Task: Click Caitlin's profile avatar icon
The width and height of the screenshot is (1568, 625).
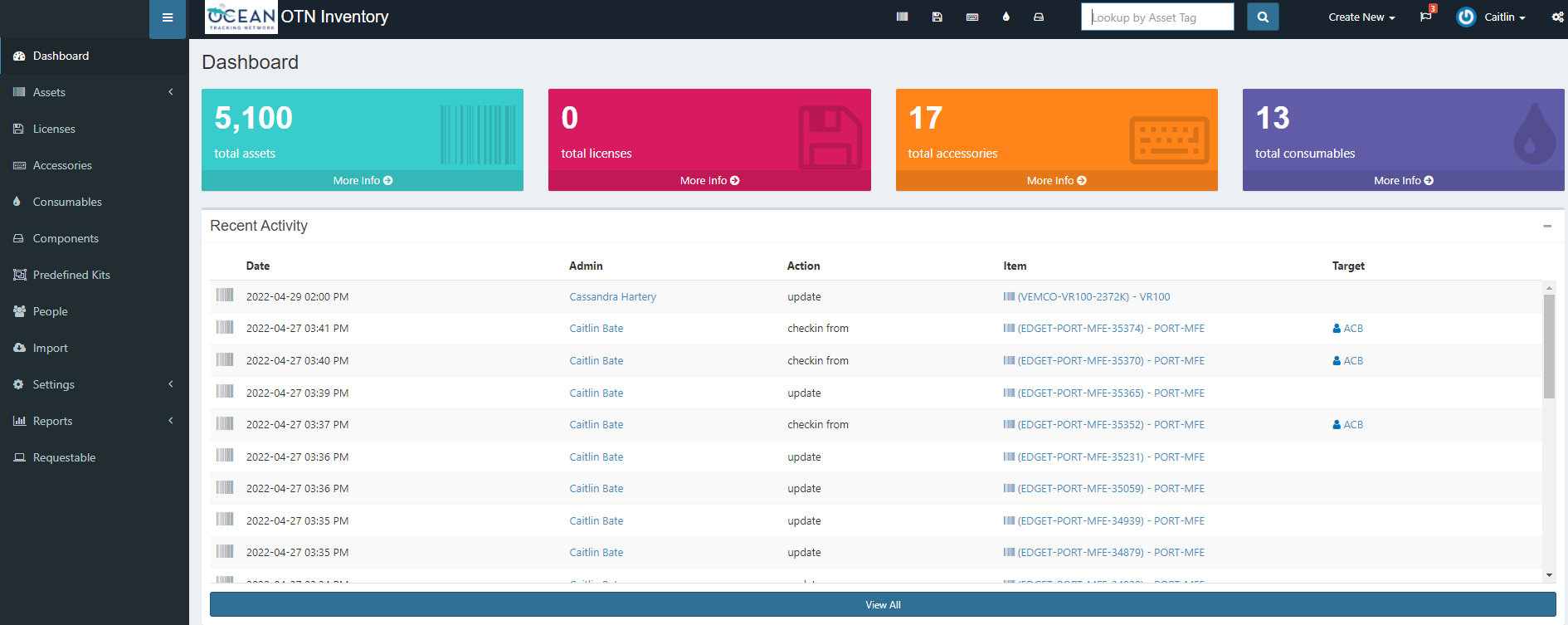Action: 1466,17
